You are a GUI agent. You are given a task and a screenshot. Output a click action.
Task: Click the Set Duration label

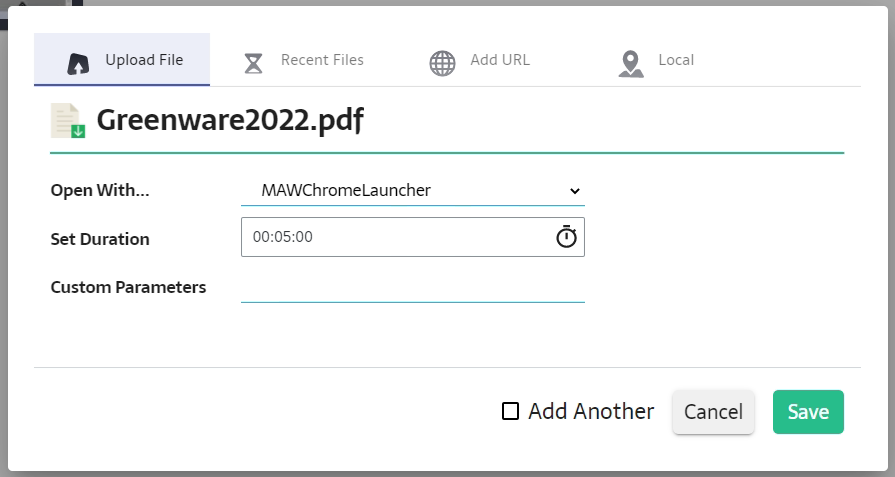(100, 239)
